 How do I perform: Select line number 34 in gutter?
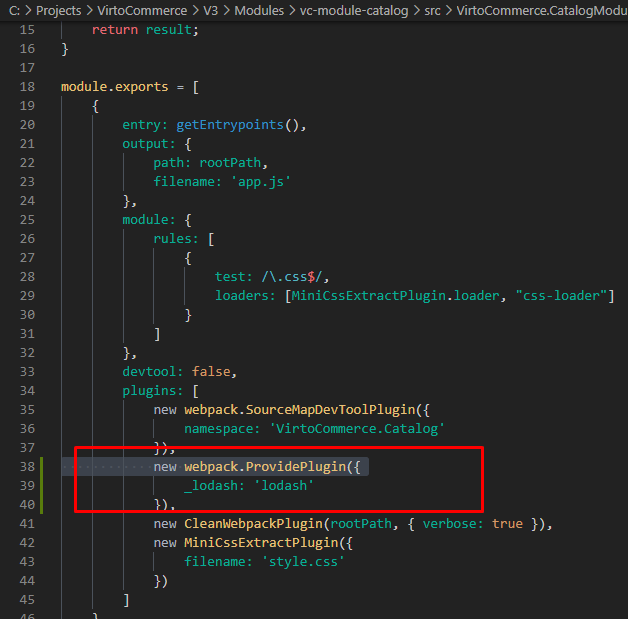pyautogui.click(x=27, y=391)
